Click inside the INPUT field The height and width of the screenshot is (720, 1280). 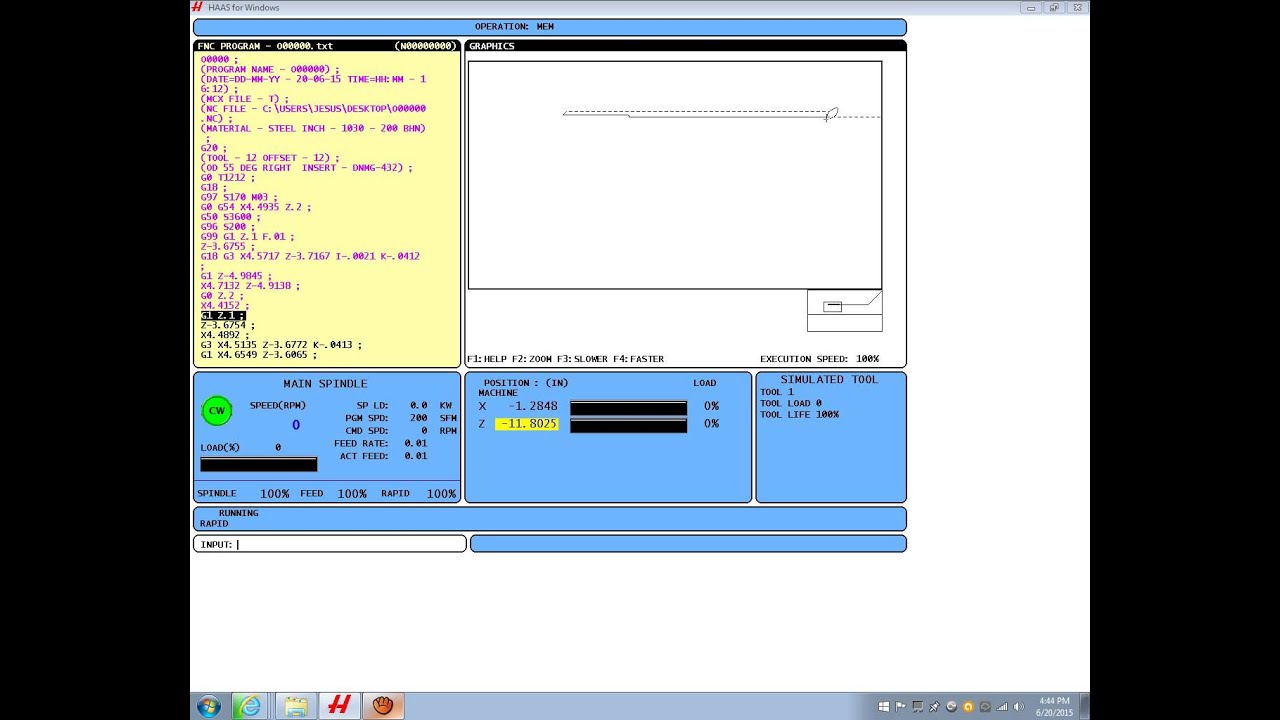coord(329,544)
